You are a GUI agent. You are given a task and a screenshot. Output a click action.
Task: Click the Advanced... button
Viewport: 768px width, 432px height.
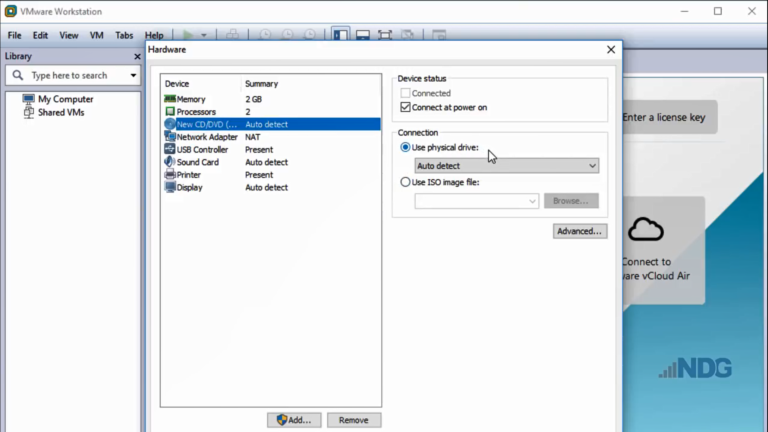point(580,231)
